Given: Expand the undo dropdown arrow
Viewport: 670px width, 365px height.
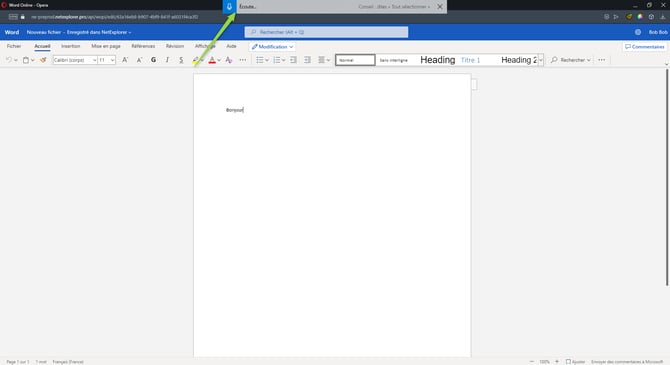Looking at the screenshot, I should [16, 60].
